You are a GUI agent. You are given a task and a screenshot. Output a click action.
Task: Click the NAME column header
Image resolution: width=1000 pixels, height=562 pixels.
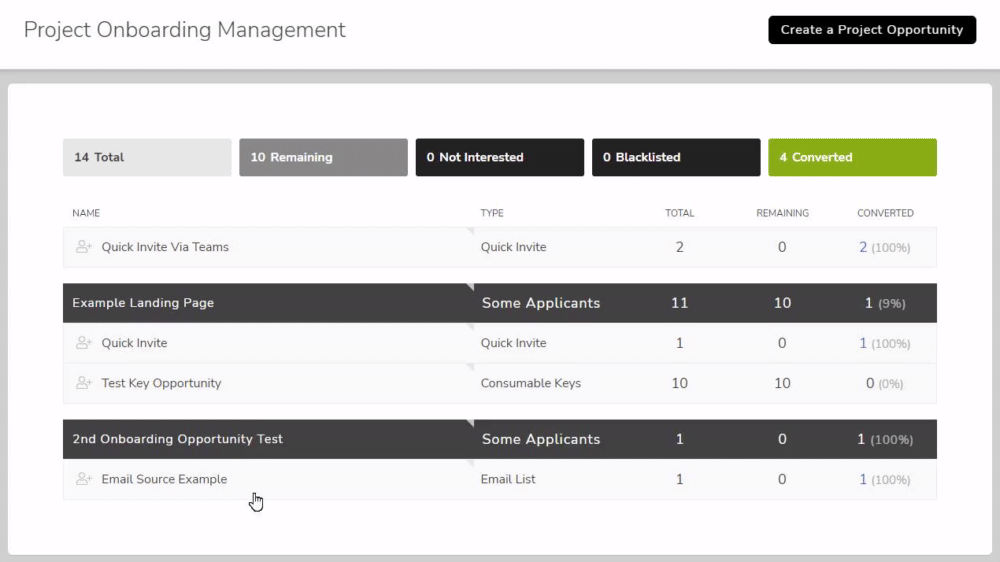coord(86,213)
